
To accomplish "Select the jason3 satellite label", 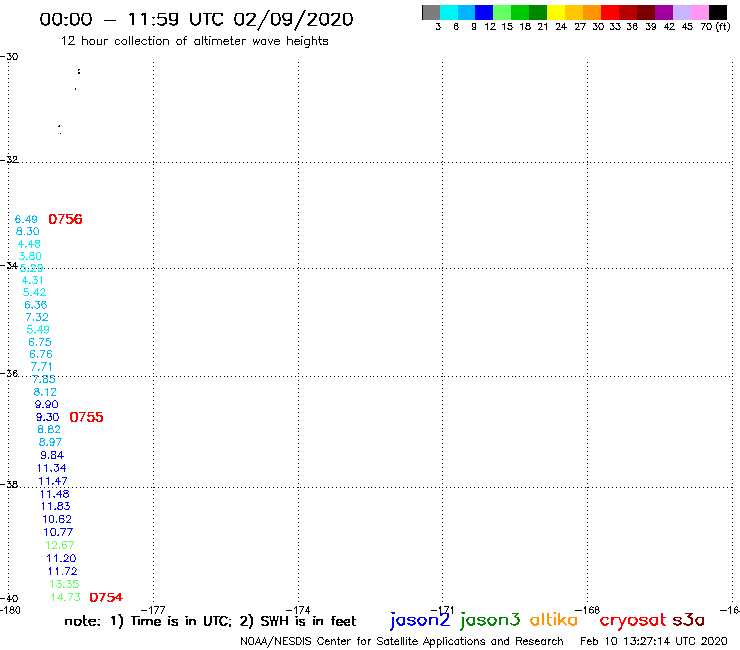I will coord(490,620).
